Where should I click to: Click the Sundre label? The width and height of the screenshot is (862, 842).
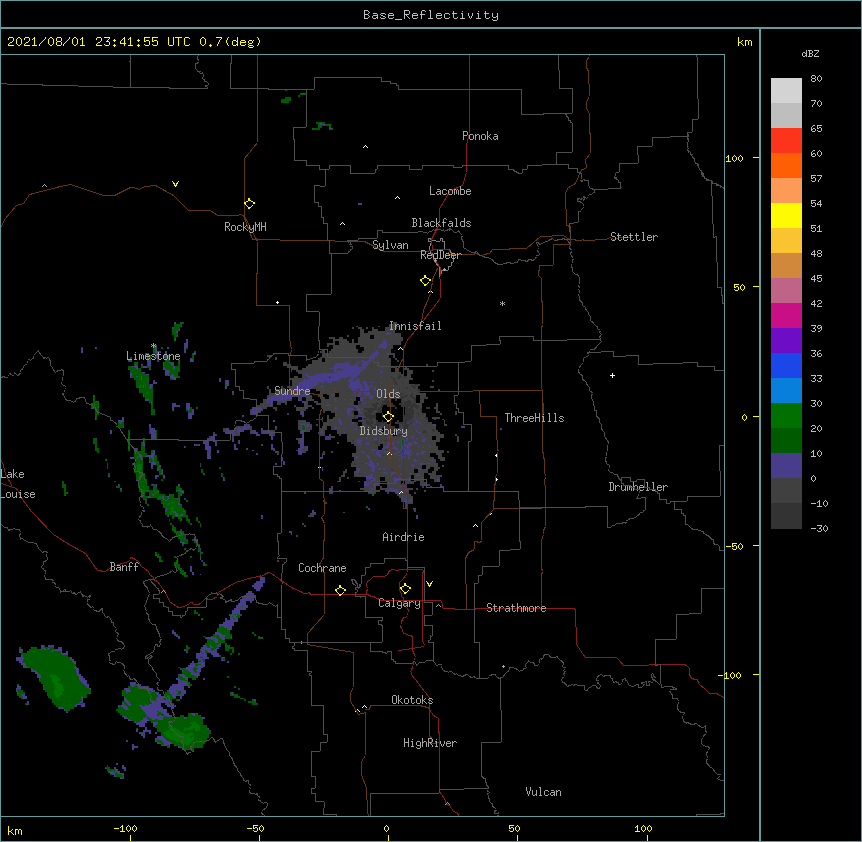click(x=292, y=391)
